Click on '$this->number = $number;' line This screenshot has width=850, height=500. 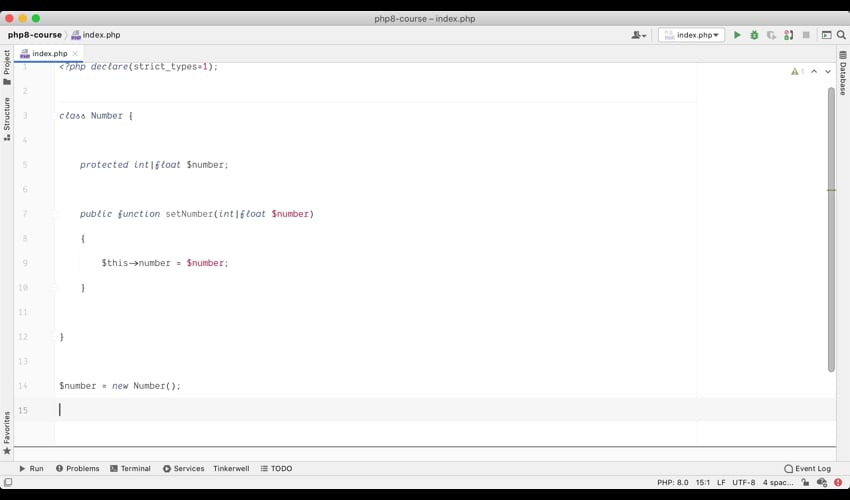point(165,263)
